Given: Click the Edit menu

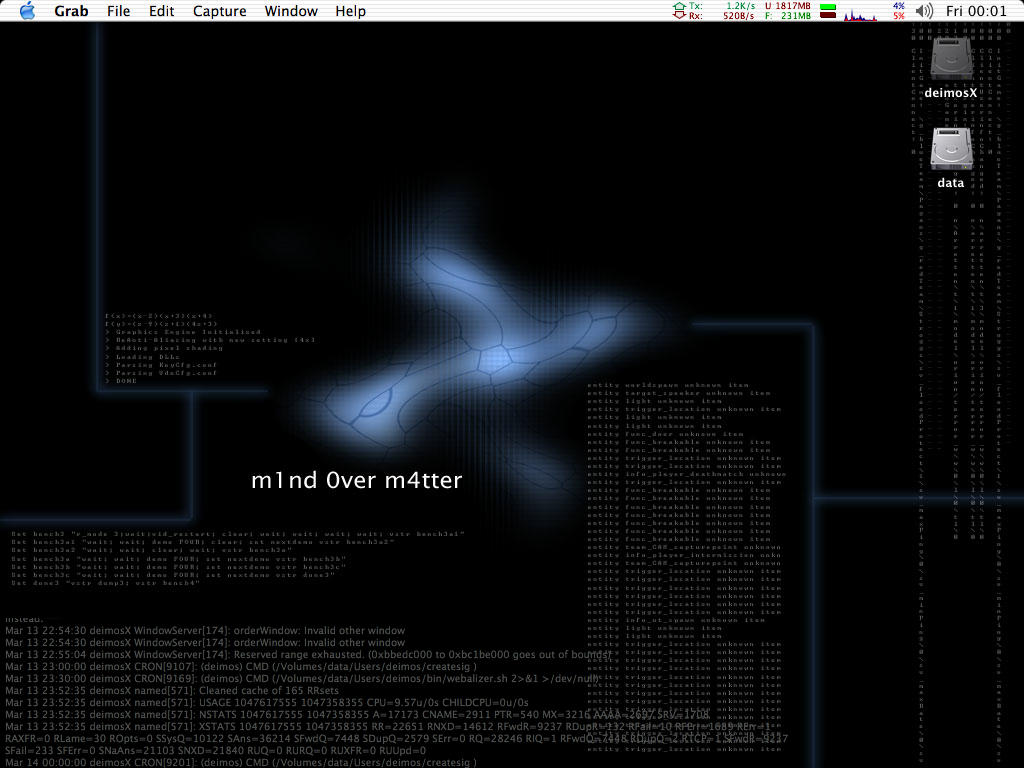Looking at the screenshot, I should pyautogui.click(x=161, y=11).
